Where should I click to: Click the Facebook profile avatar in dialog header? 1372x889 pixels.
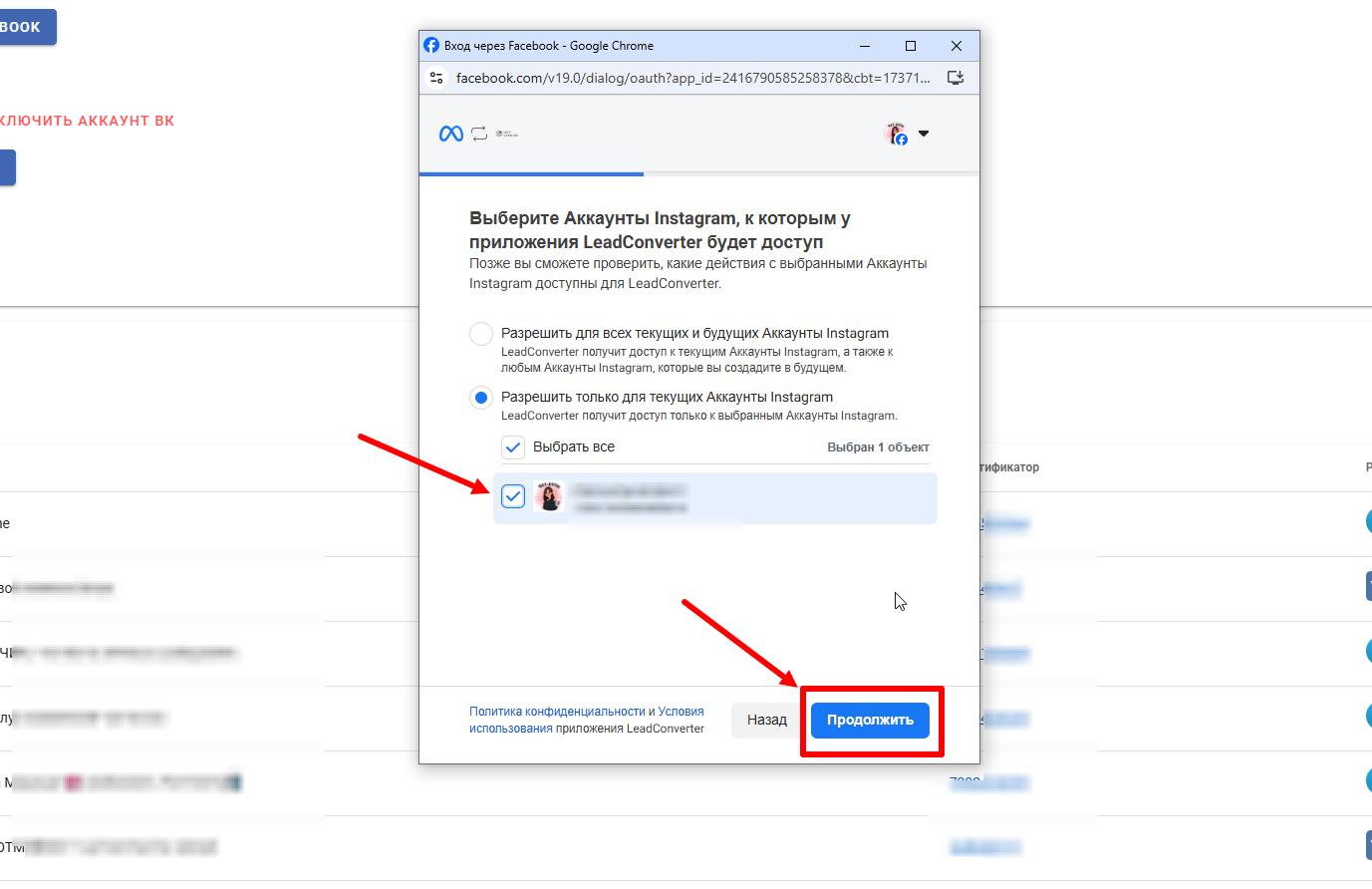pos(896,134)
